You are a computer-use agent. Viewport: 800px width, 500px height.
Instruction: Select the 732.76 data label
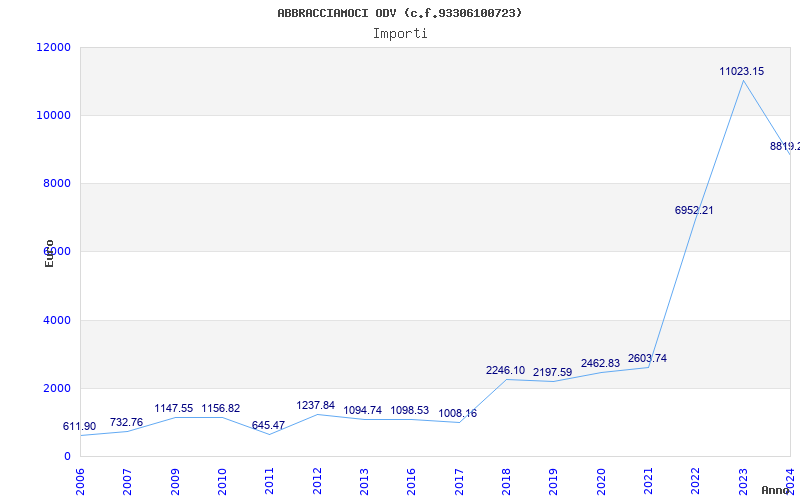[x=126, y=422]
